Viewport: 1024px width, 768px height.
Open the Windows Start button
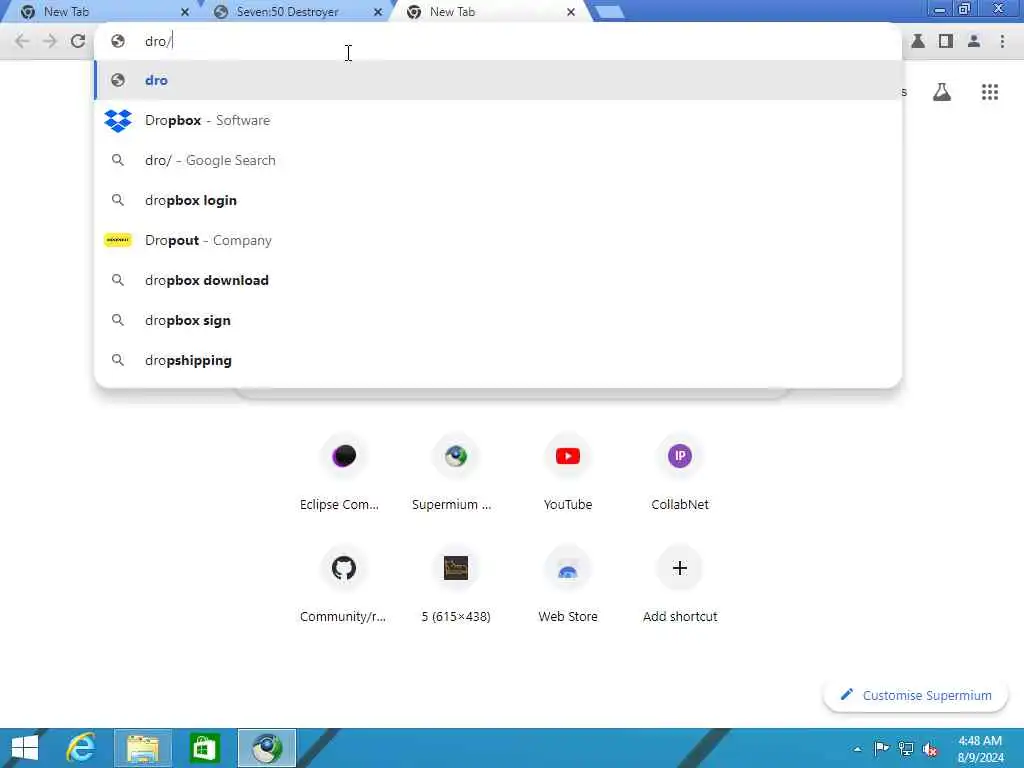[x=25, y=748]
